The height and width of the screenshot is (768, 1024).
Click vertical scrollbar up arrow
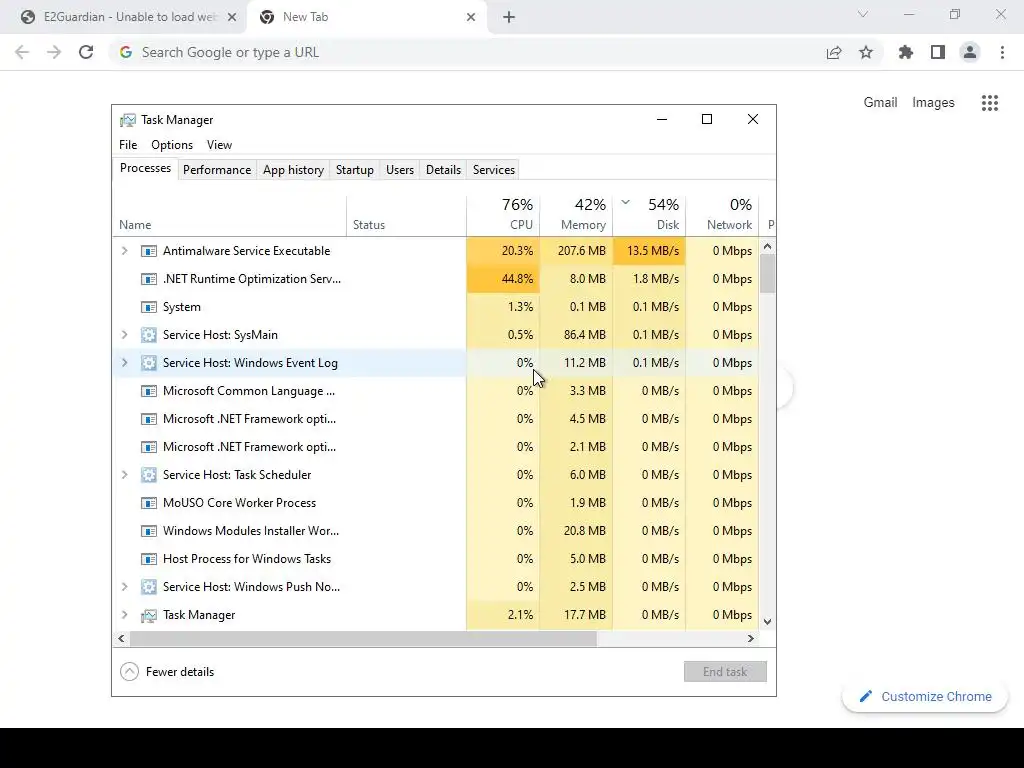[x=767, y=246]
